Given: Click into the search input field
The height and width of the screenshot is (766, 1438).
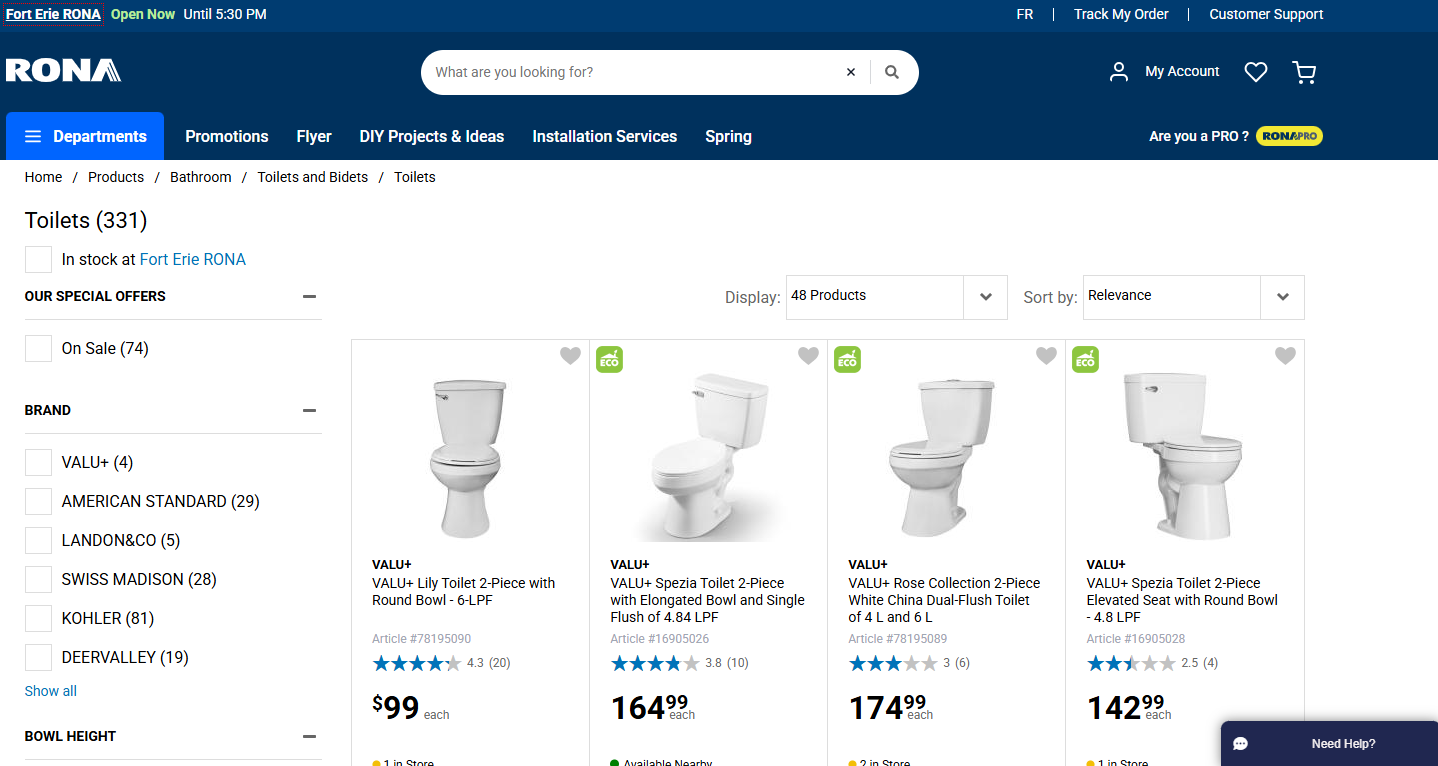Looking at the screenshot, I should 634,72.
